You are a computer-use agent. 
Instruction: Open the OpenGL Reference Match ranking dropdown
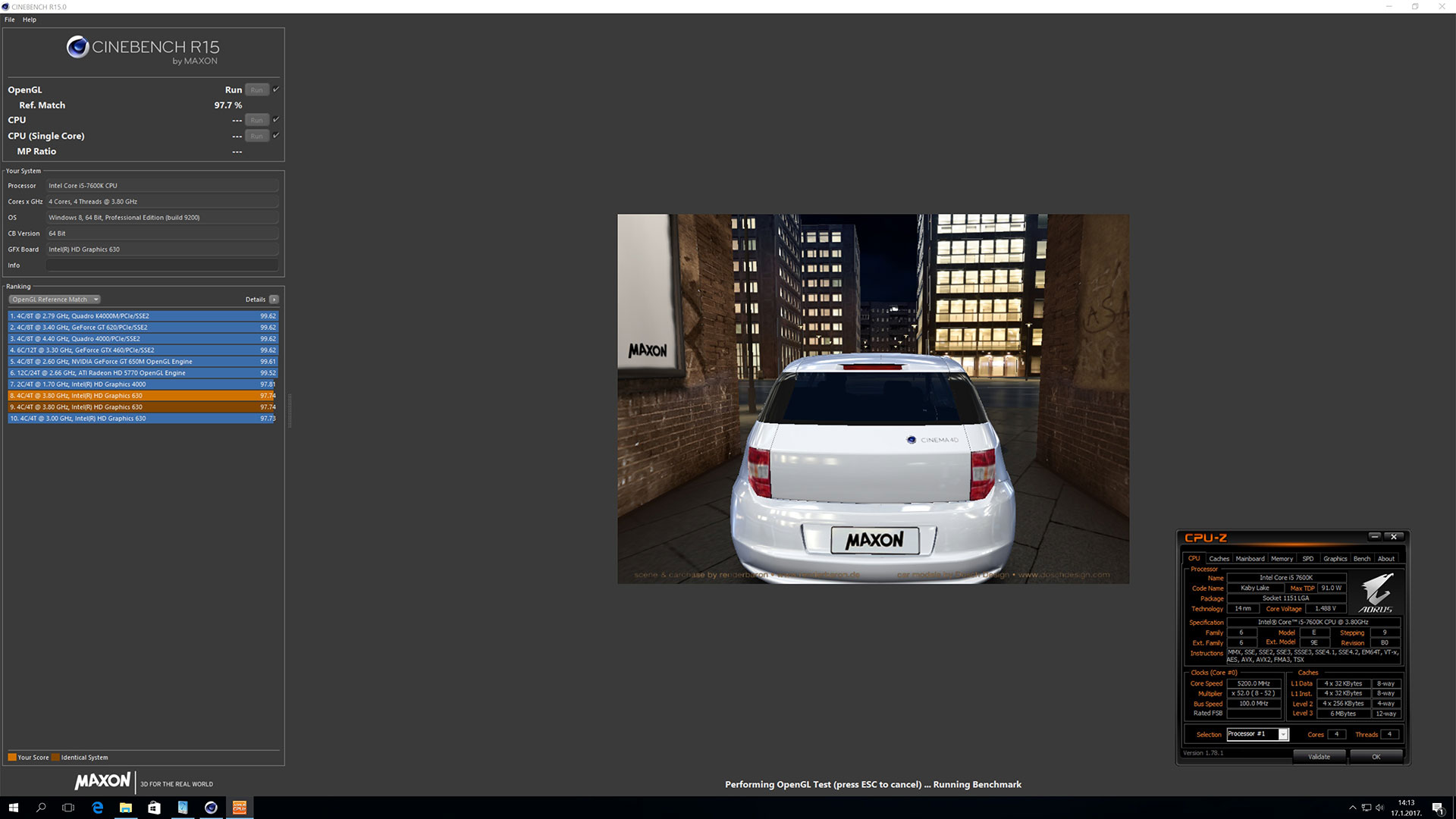coord(55,300)
